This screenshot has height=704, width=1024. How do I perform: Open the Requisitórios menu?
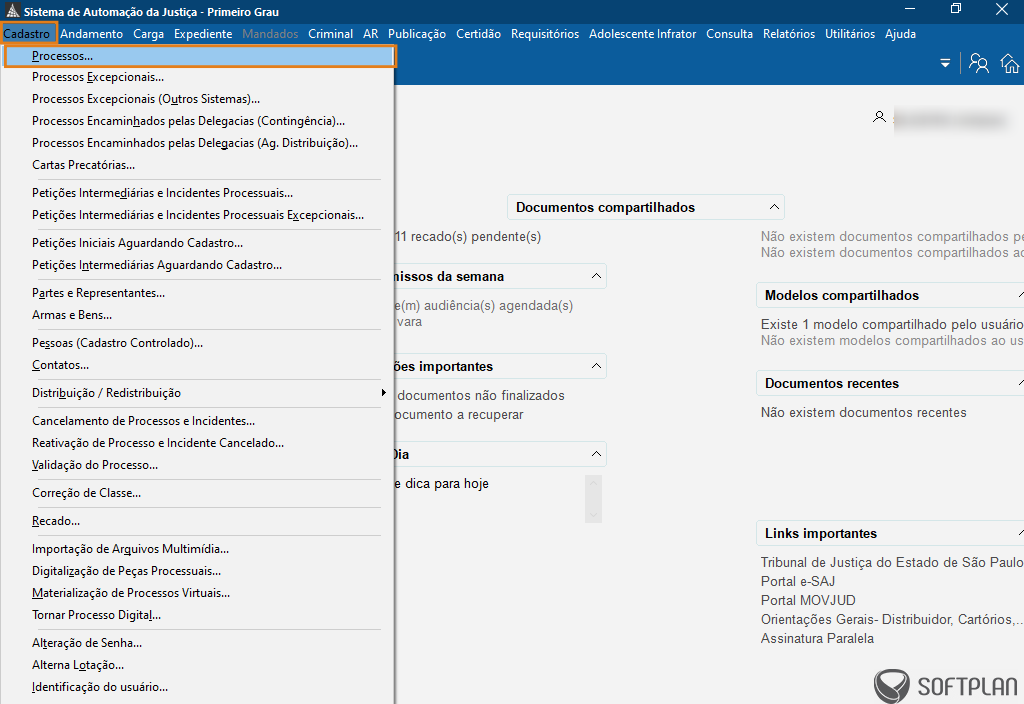click(545, 34)
